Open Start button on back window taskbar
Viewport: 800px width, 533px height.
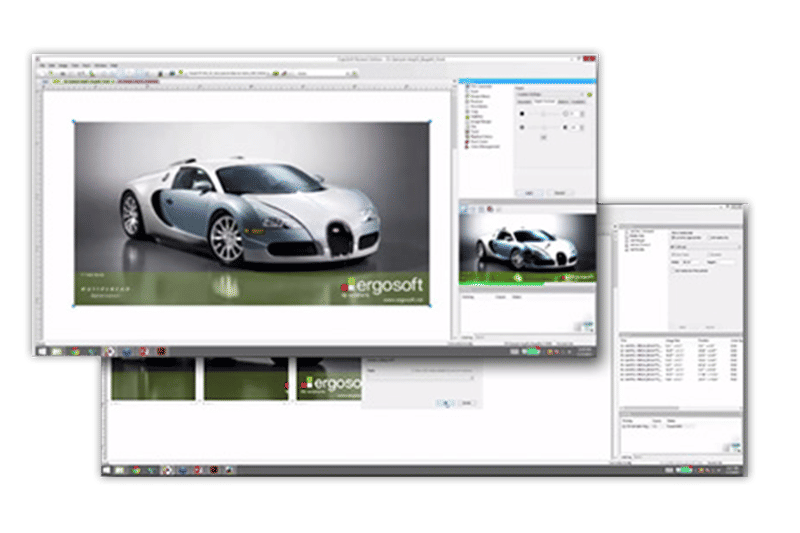click(107, 470)
